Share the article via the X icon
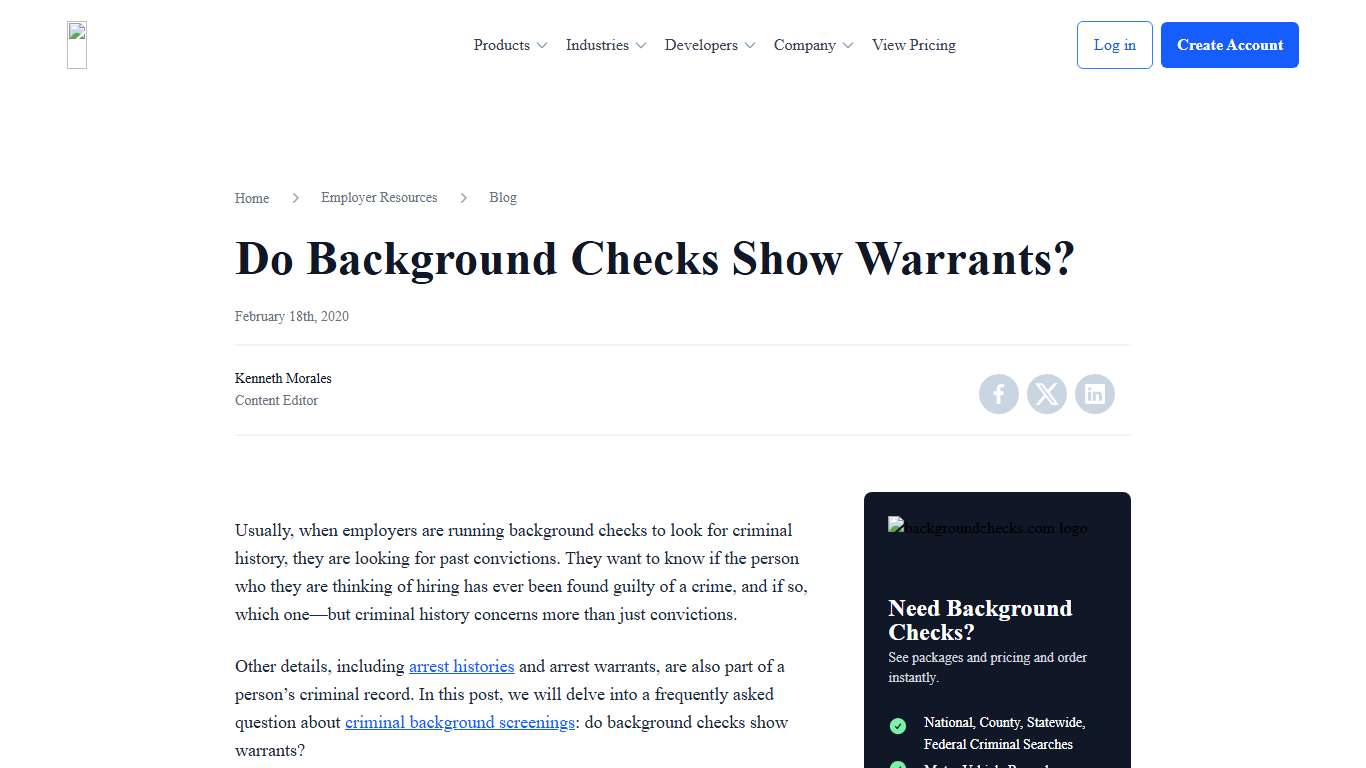The height and width of the screenshot is (768, 1366). (1046, 394)
